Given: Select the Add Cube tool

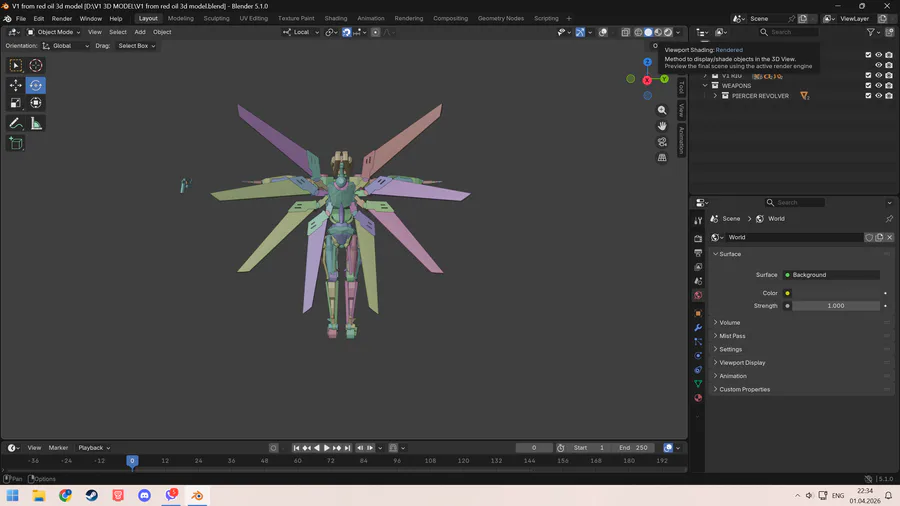Looking at the screenshot, I should 15,143.
